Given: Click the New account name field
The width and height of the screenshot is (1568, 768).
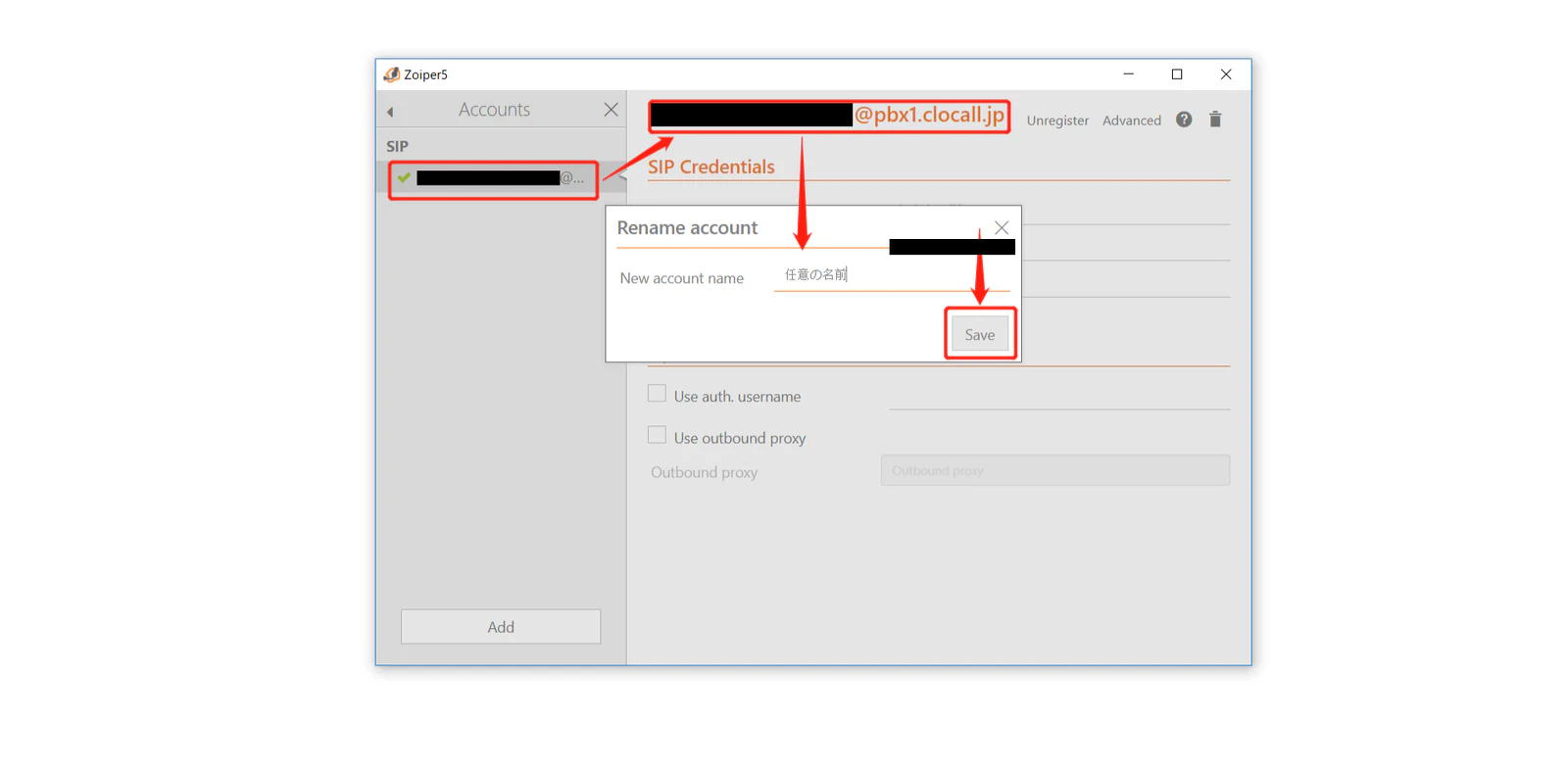Looking at the screenshot, I should 892,275.
